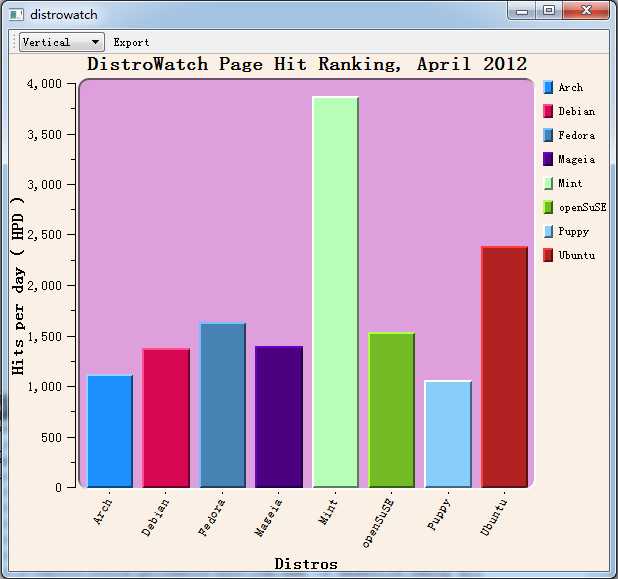Click the rotated Mageia x-axis label
The width and height of the screenshot is (618, 579).
coord(268,517)
